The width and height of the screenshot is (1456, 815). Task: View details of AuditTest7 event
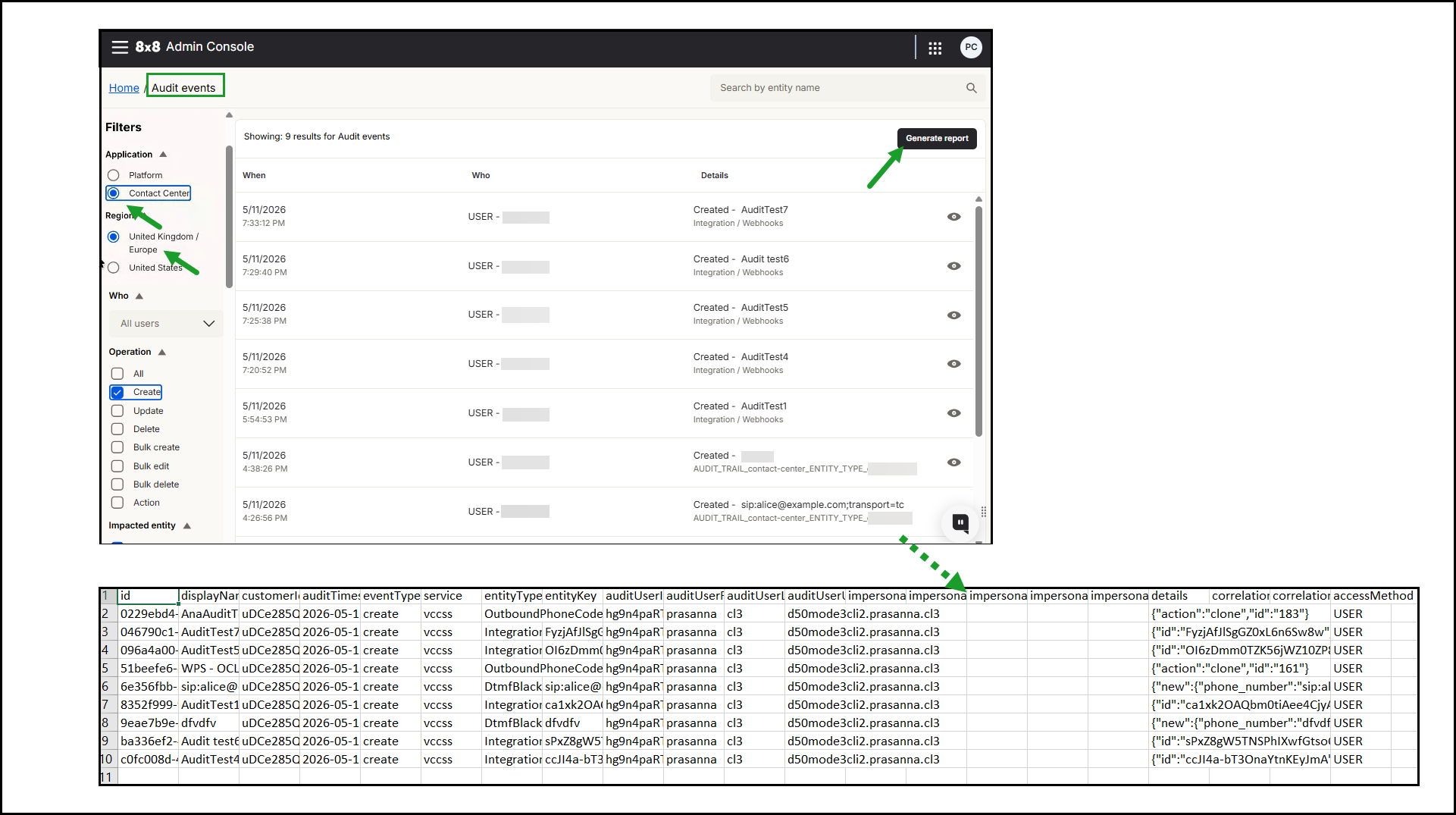click(953, 217)
